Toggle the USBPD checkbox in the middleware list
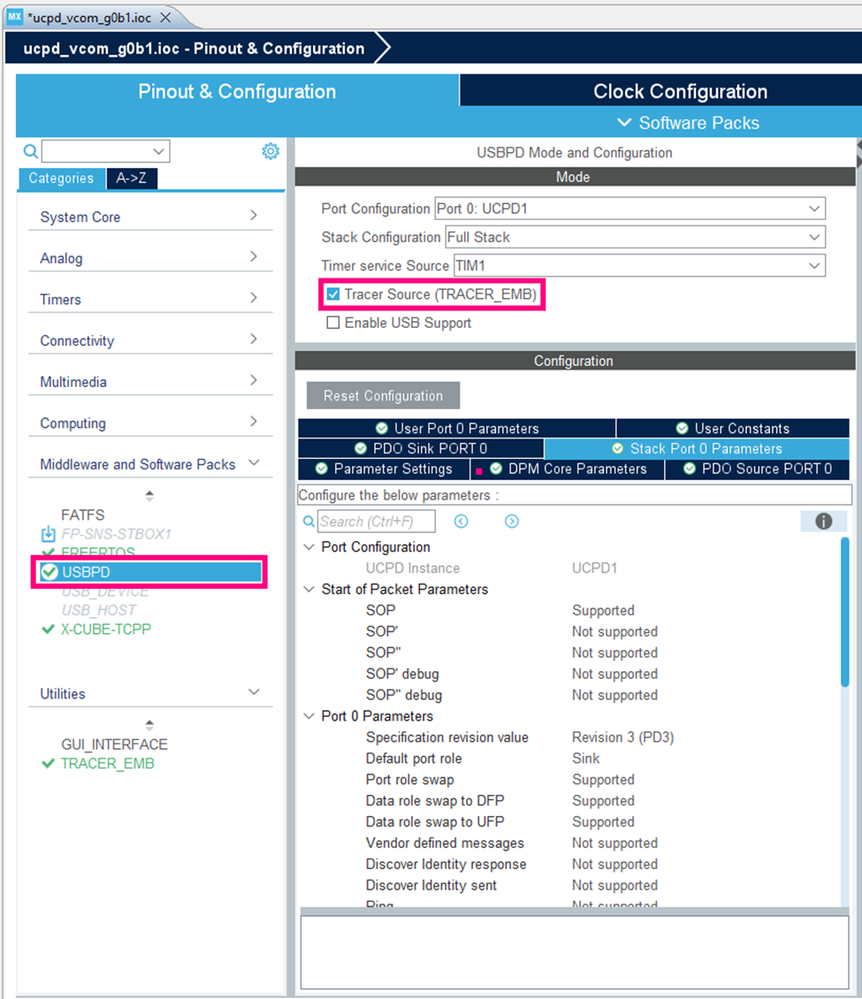This screenshot has width=862, height=999. coord(48,572)
